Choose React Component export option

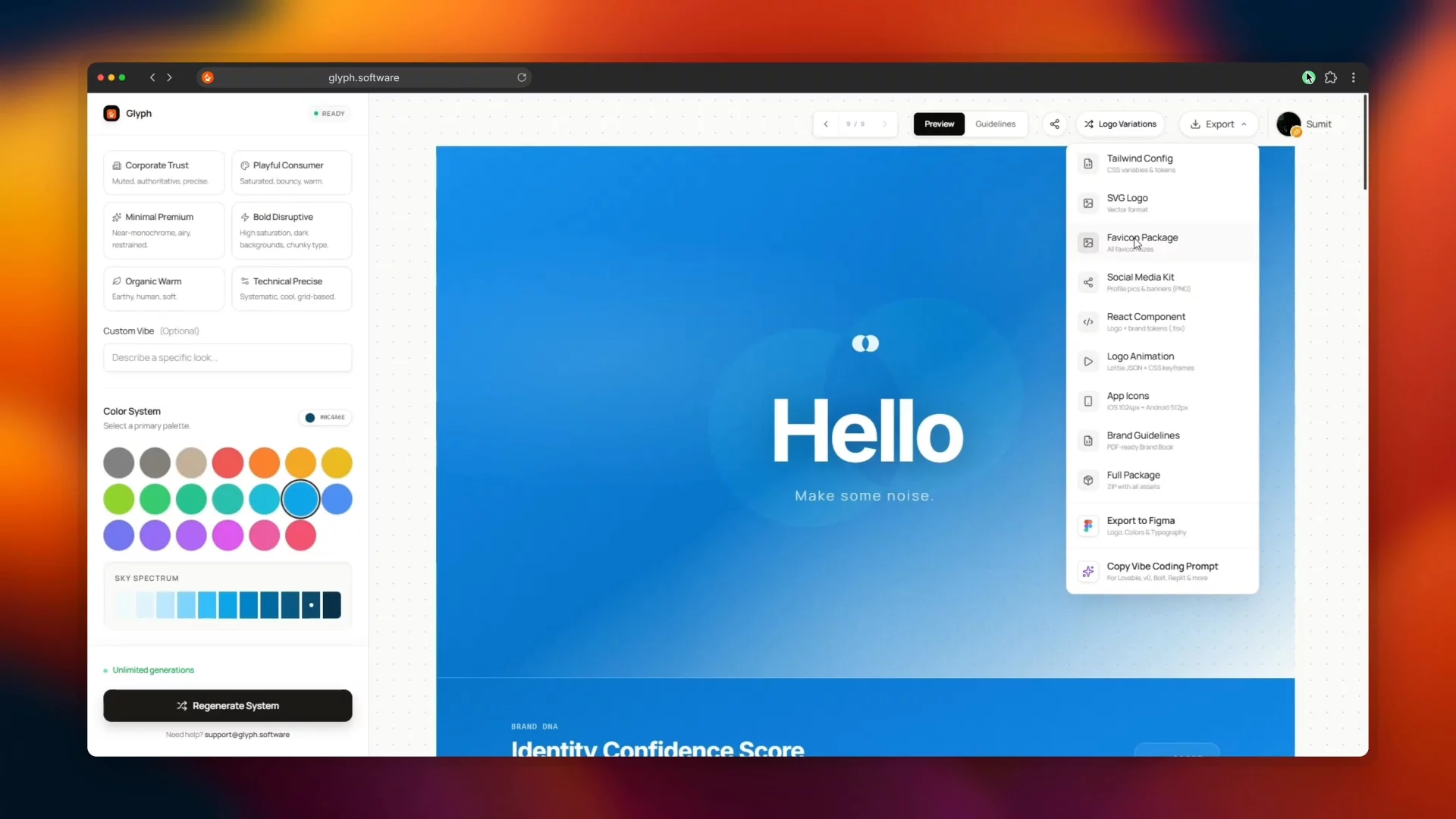(1163, 322)
